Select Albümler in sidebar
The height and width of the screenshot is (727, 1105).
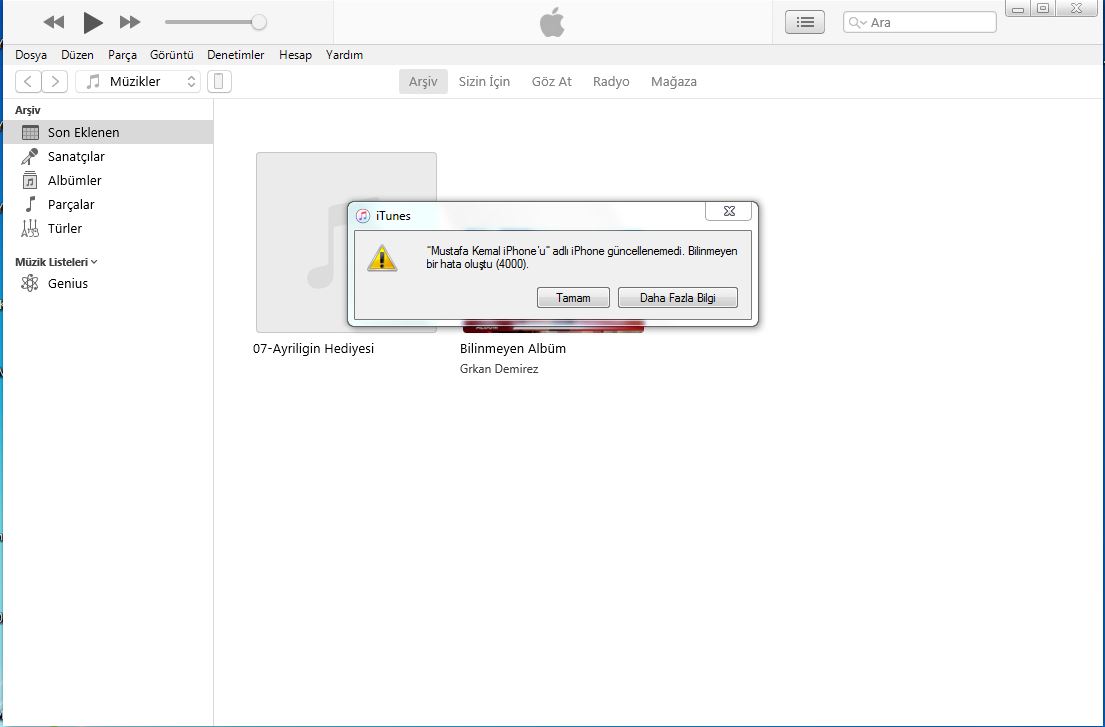(108, 180)
